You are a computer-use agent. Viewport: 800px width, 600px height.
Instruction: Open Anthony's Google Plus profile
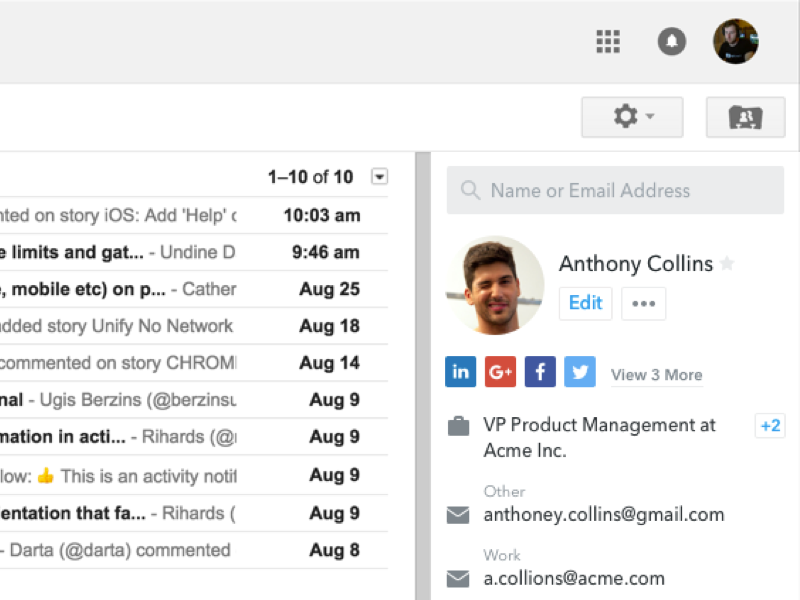[500, 372]
